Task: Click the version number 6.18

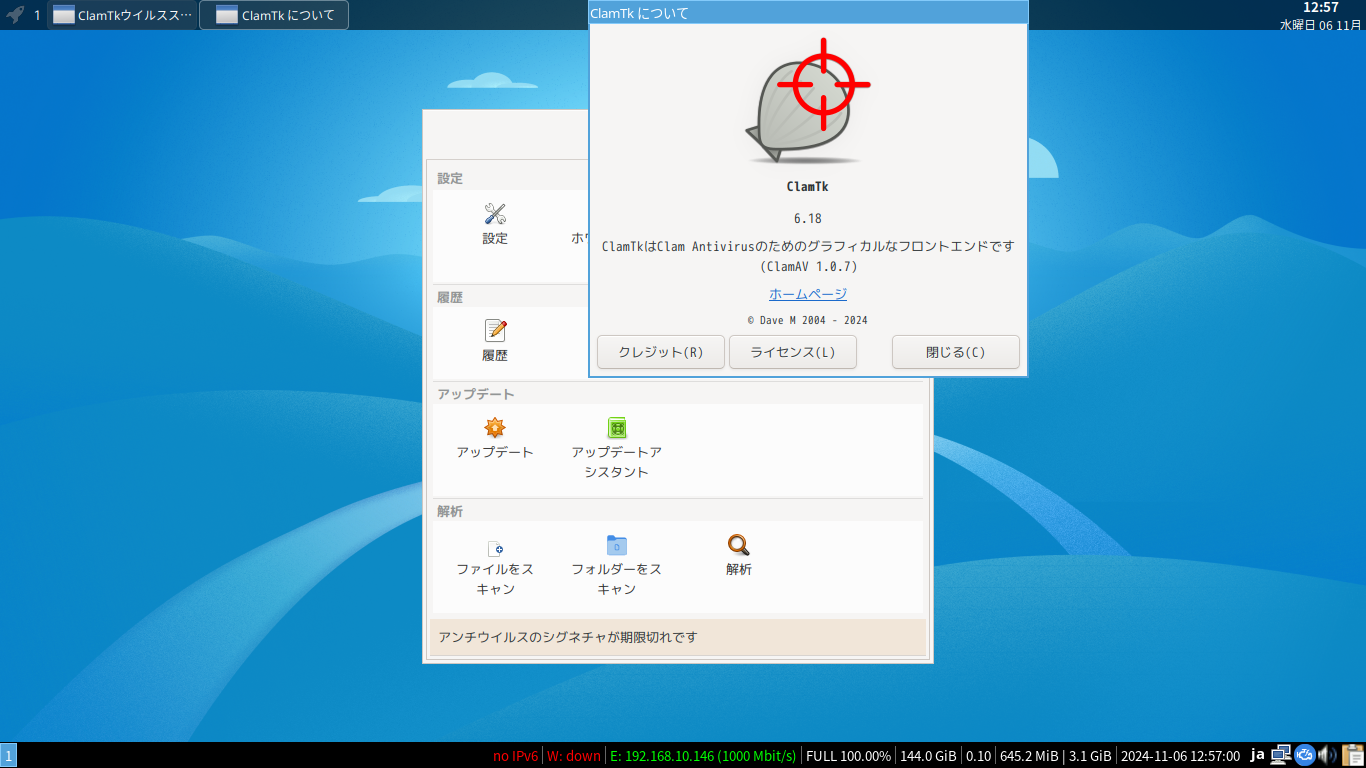Action: click(808, 218)
